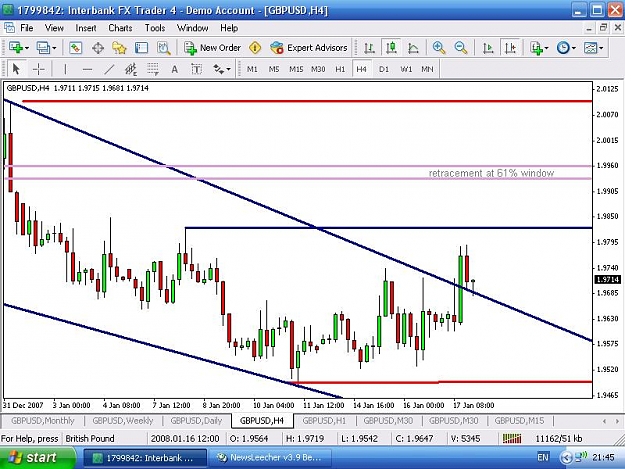Open the Periods clock icon
625x469 pixels.
pos(563,48)
